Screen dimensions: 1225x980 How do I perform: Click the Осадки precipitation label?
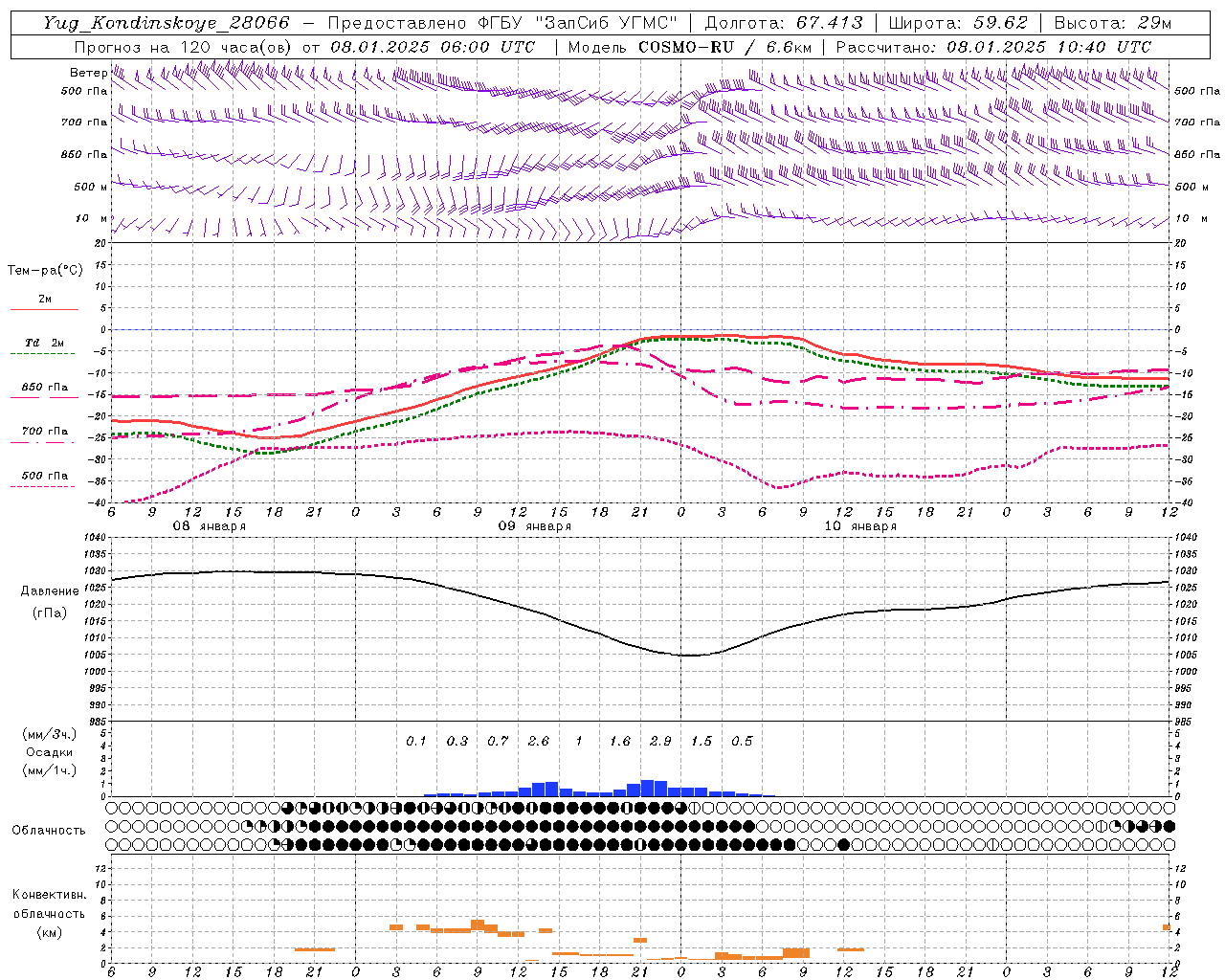click(50, 752)
